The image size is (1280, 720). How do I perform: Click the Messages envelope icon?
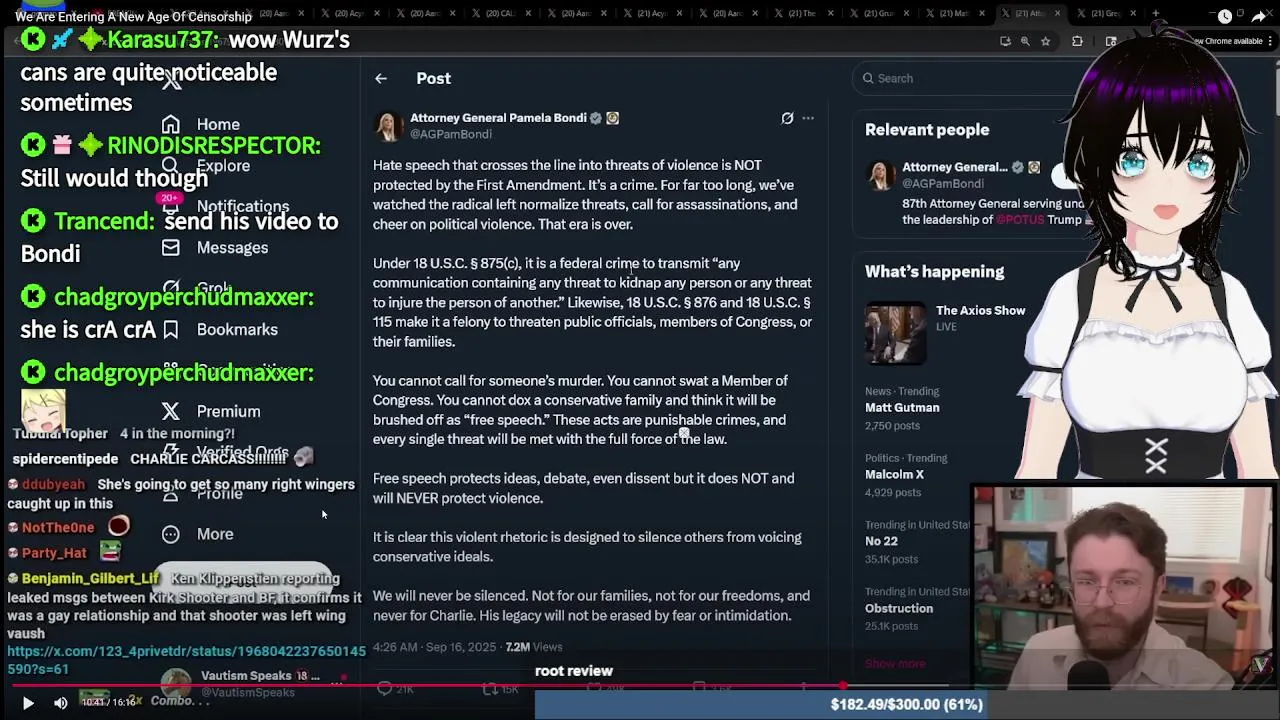171,248
